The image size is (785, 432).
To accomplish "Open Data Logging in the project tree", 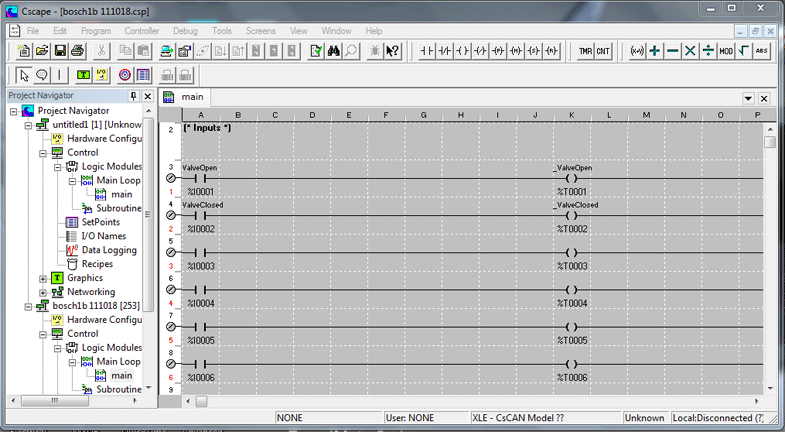I will 108,250.
